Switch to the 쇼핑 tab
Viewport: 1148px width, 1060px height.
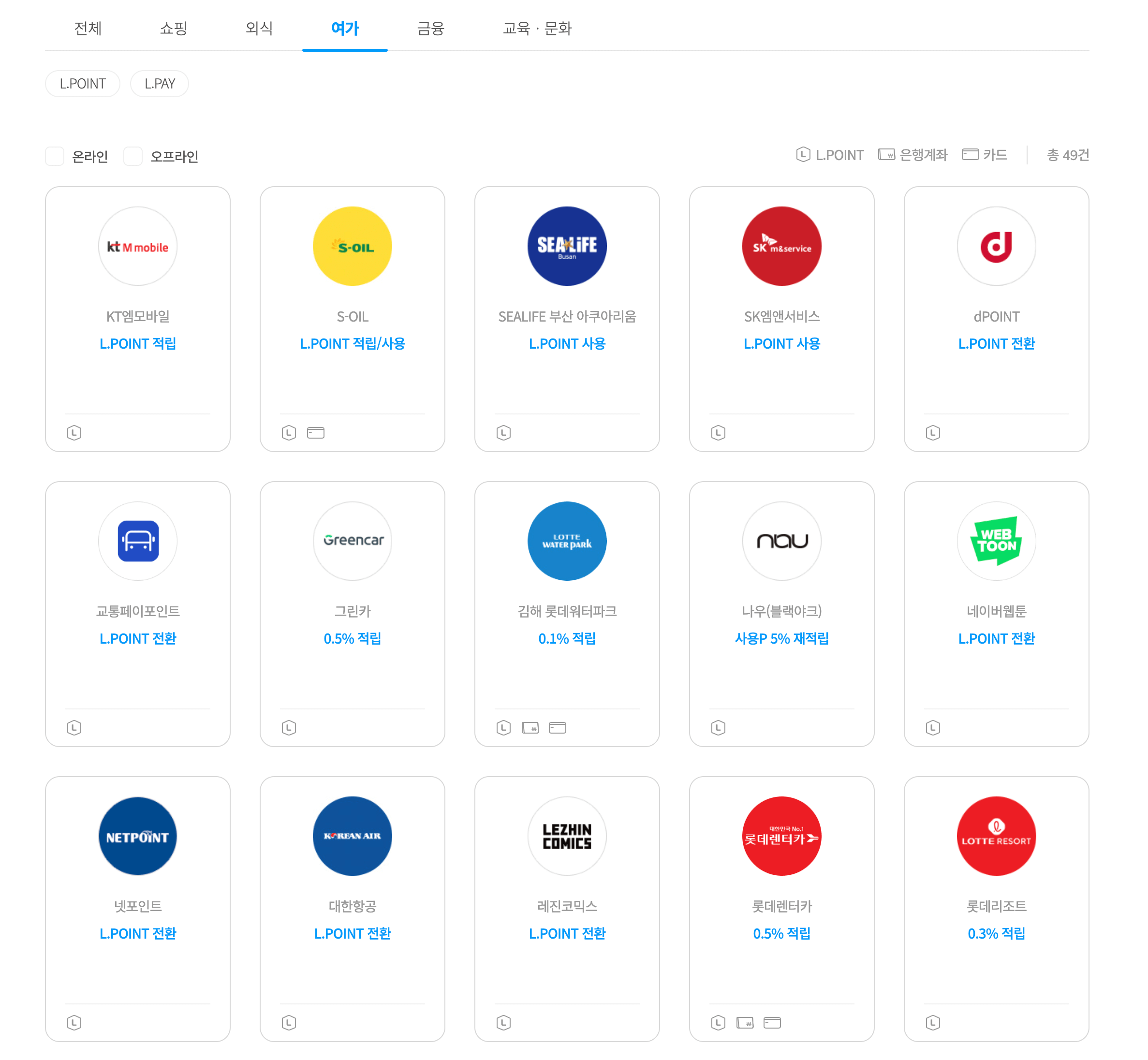[173, 28]
